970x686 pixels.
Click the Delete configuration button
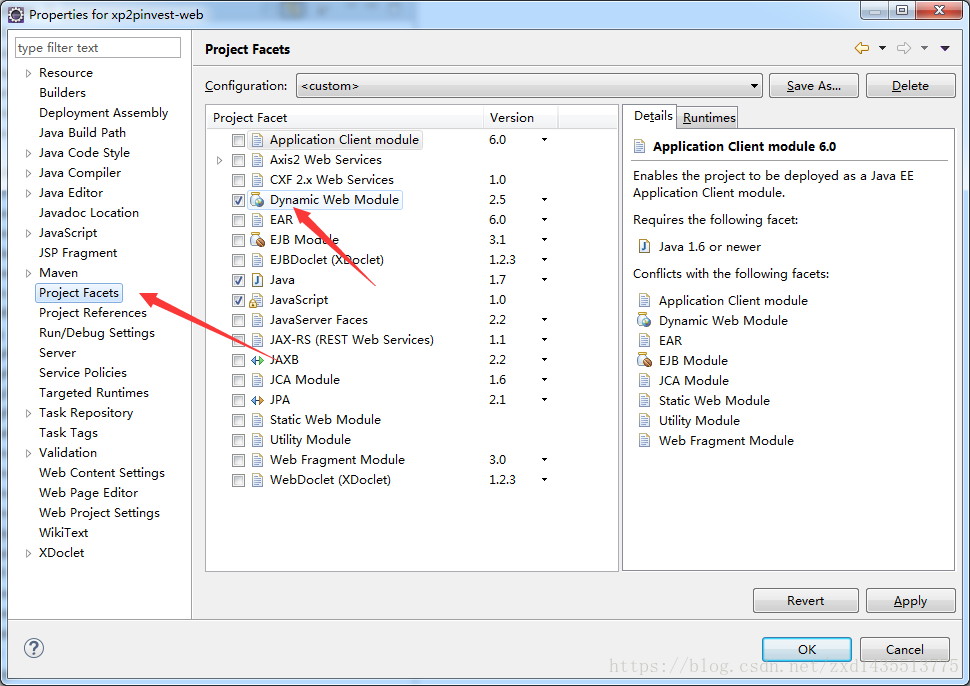coord(910,85)
